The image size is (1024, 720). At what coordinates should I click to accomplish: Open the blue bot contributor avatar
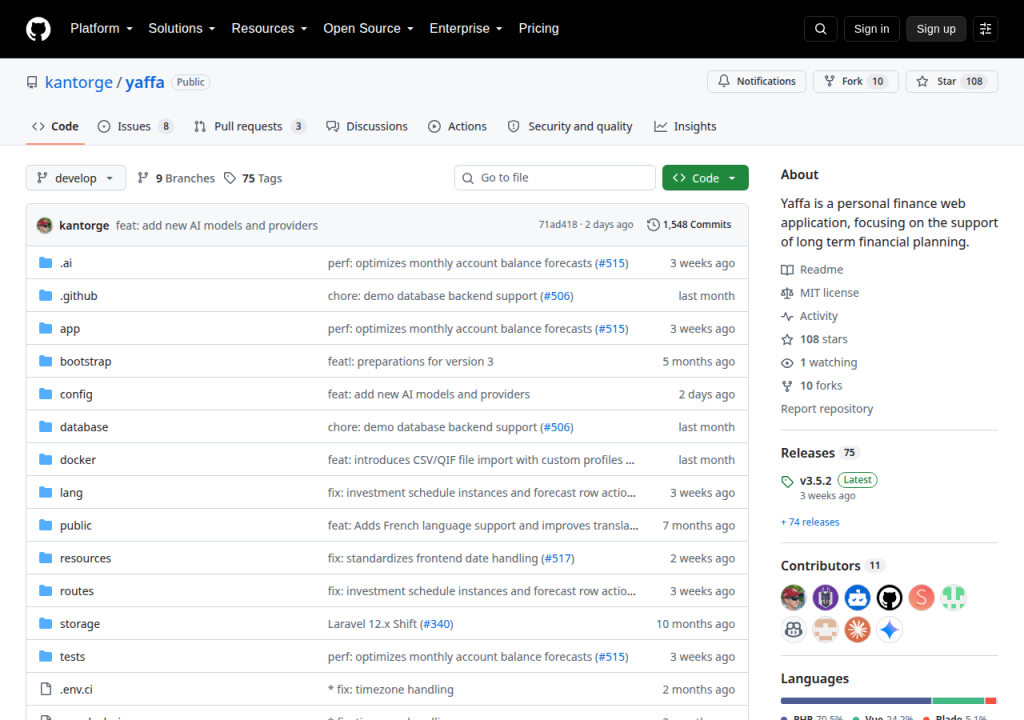pyautogui.click(x=857, y=597)
